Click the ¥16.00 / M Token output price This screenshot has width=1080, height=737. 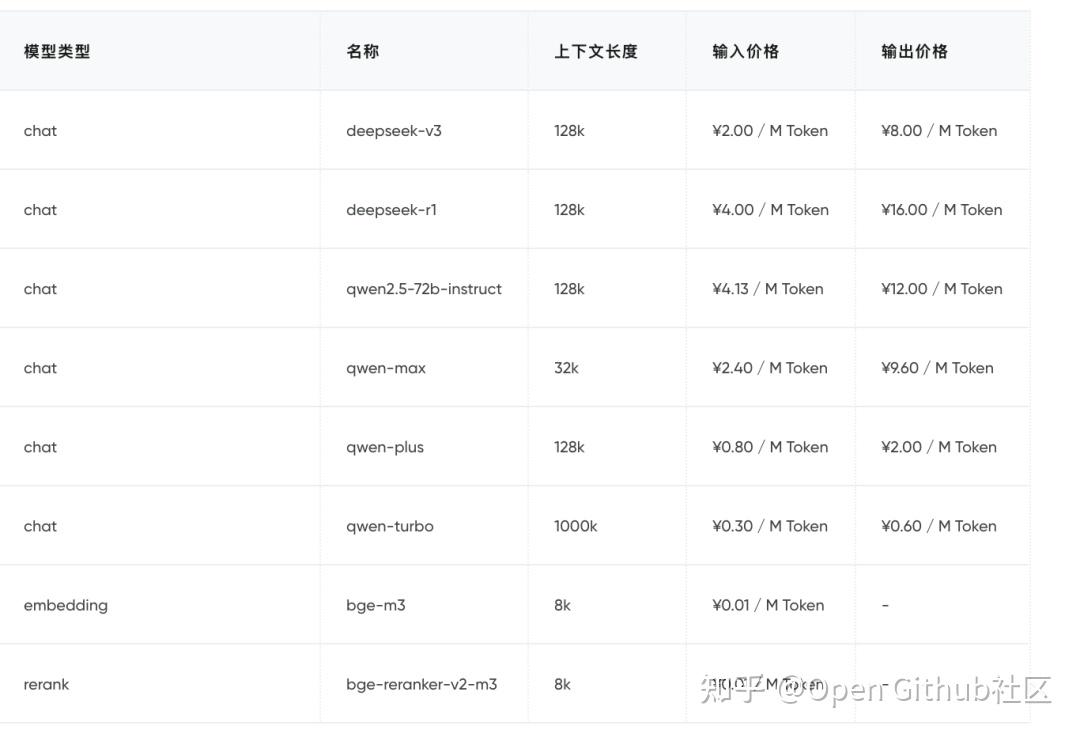click(x=942, y=210)
